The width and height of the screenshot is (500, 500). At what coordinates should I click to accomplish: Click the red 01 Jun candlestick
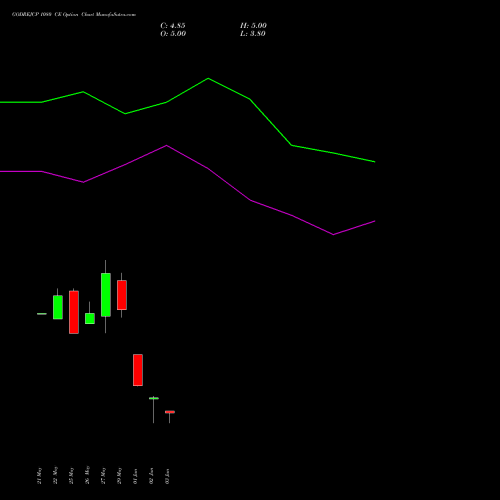click(138, 370)
